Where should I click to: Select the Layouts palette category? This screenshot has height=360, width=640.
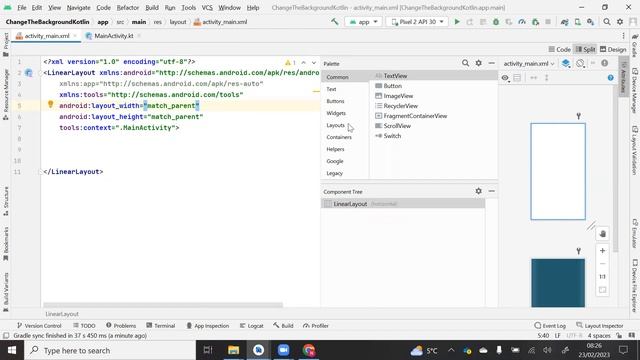(x=336, y=125)
